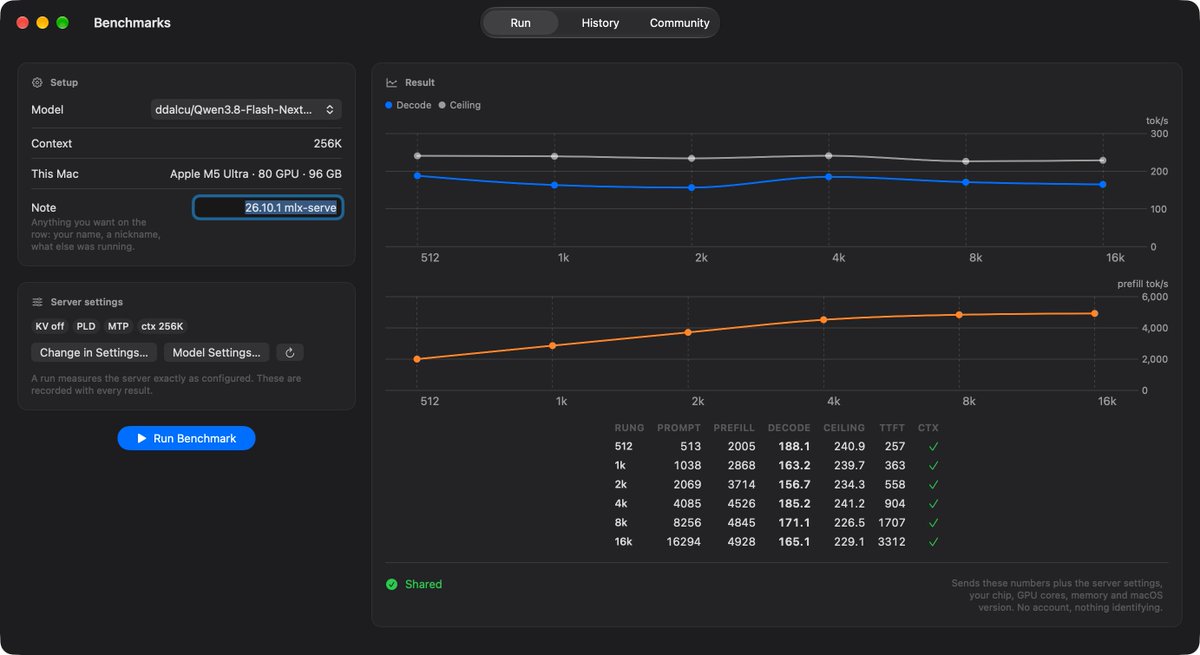Click the orange prefill point at 512
Image resolution: width=1200 pixels, height=655 pixels.
pos(417,359)
